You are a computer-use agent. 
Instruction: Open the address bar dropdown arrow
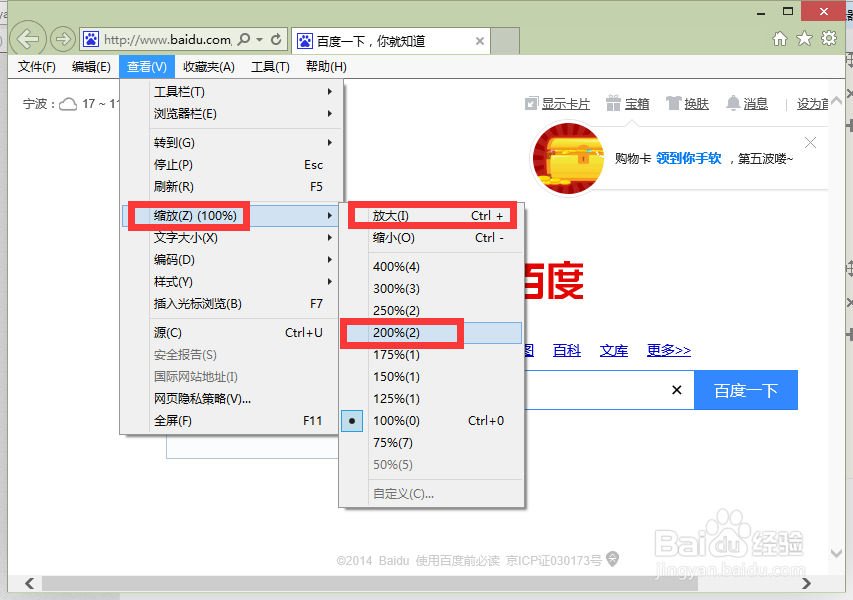tap(259, 39)
